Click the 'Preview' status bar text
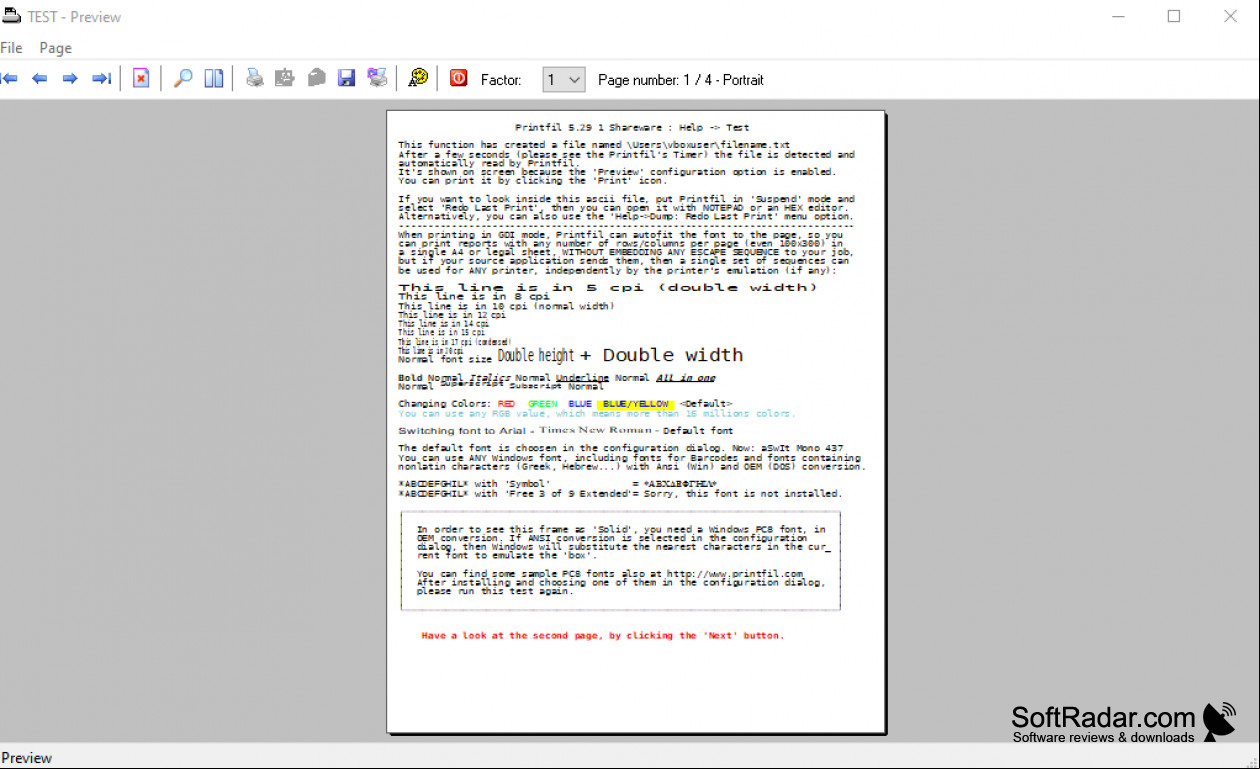The height and width of the screenshot is (769, 1260). click(27, 758)
